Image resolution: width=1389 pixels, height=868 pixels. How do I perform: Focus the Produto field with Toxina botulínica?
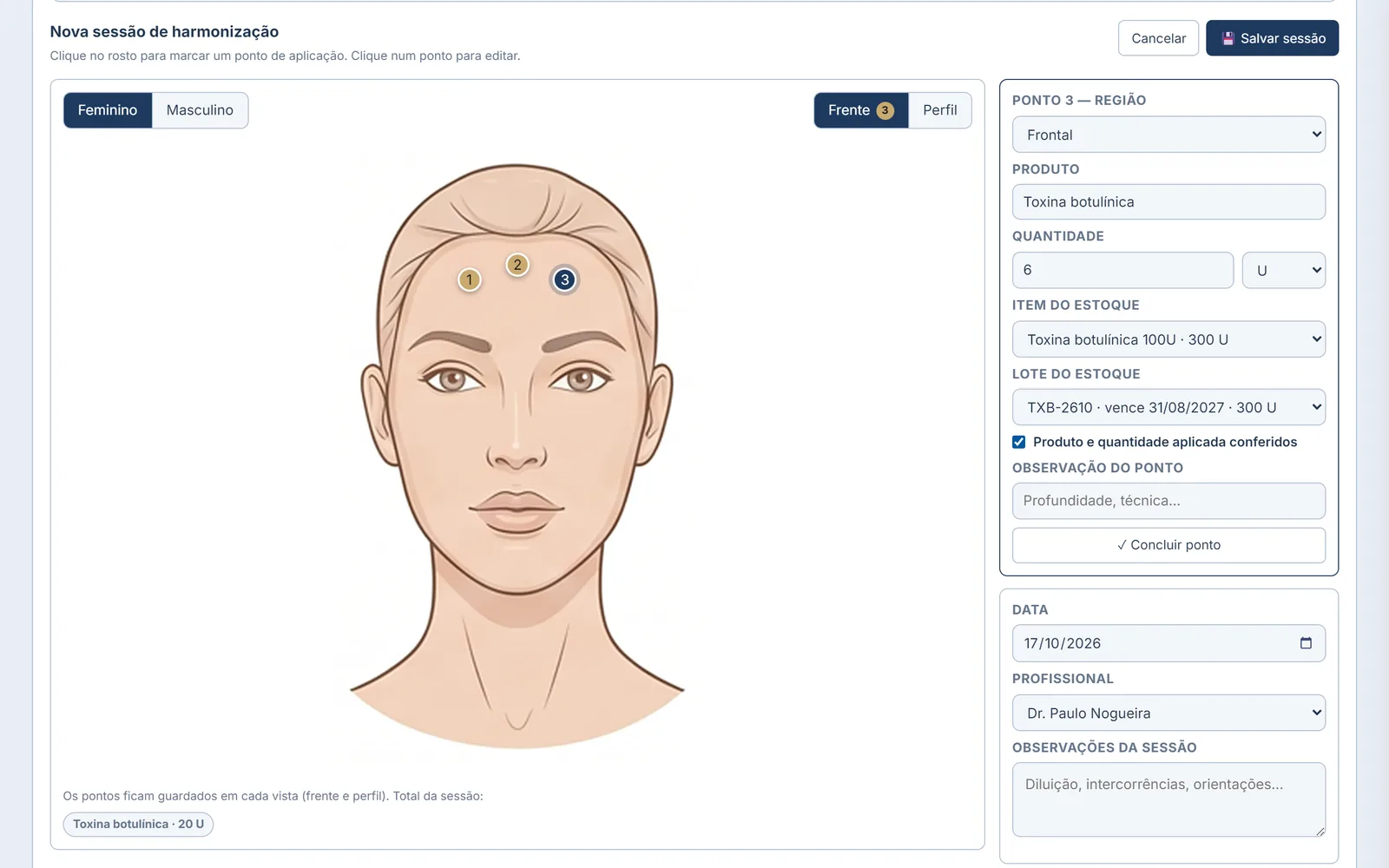(1168, 201)
